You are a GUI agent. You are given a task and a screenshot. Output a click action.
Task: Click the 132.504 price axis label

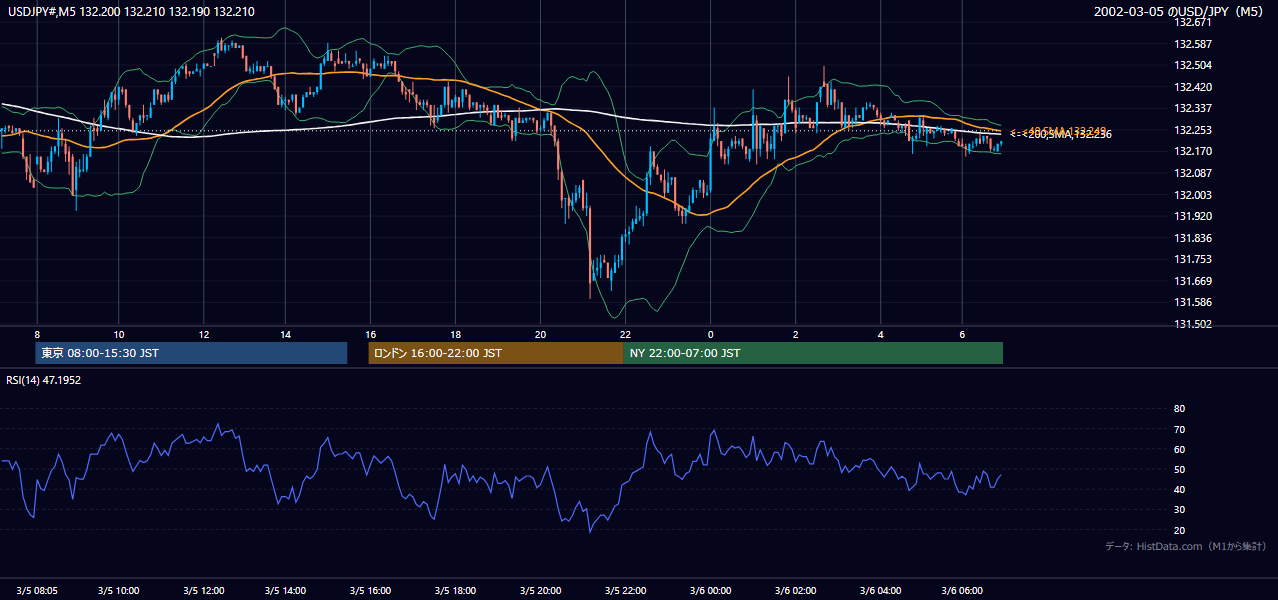1193,66
